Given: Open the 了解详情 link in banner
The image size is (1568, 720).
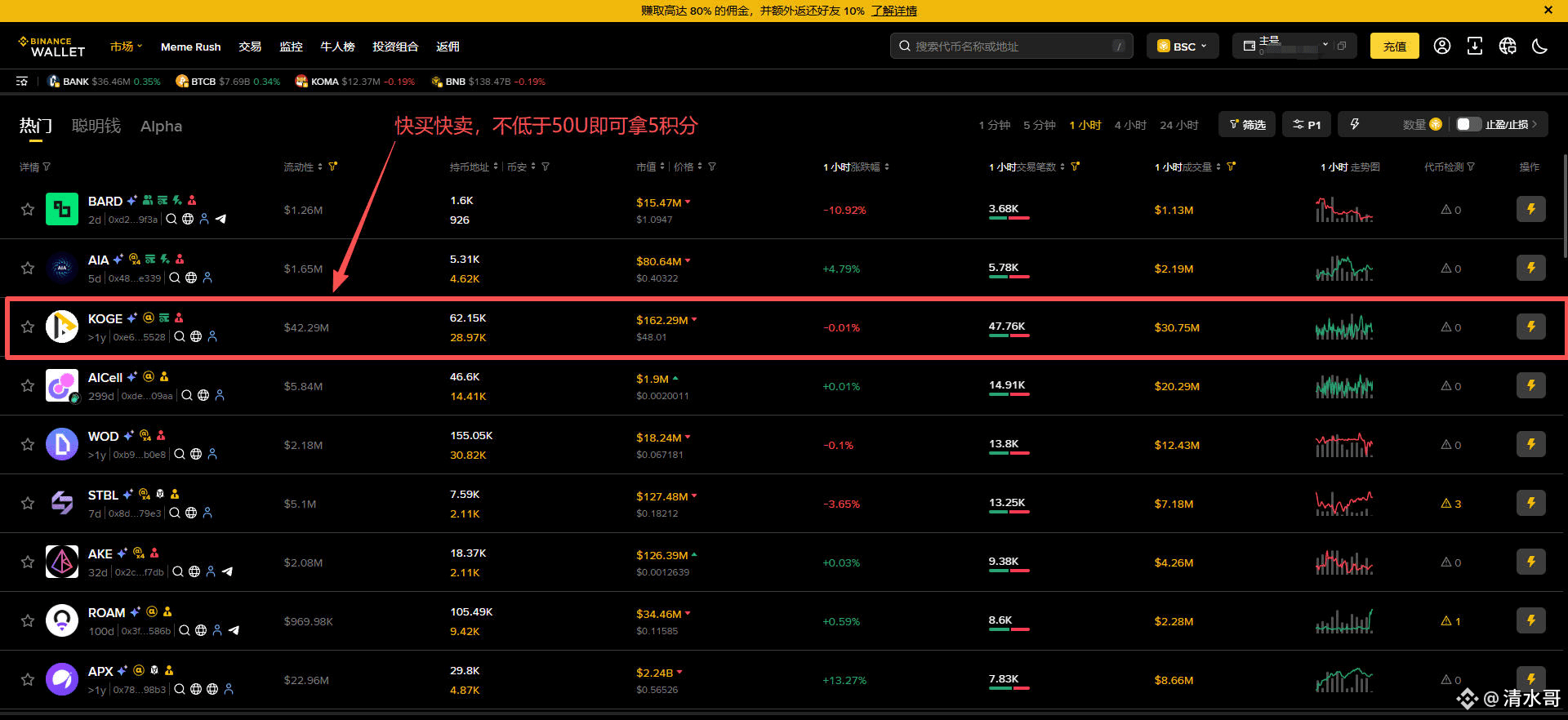Looking at the screenshot, I should [x=893, y=11].
